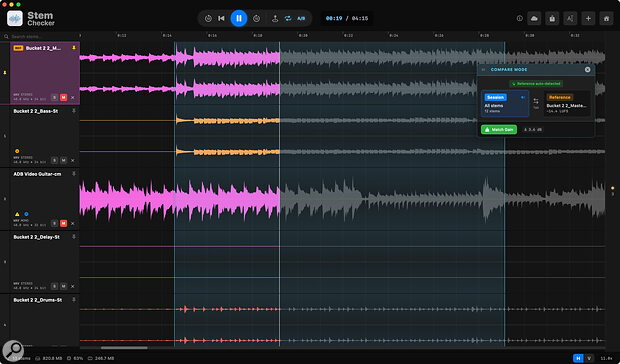The width and height of the screenshot is (620, 364).
Task: Click the 0:26 mark on time ruler
Action: pyautogui.click(x=439, y=36)
